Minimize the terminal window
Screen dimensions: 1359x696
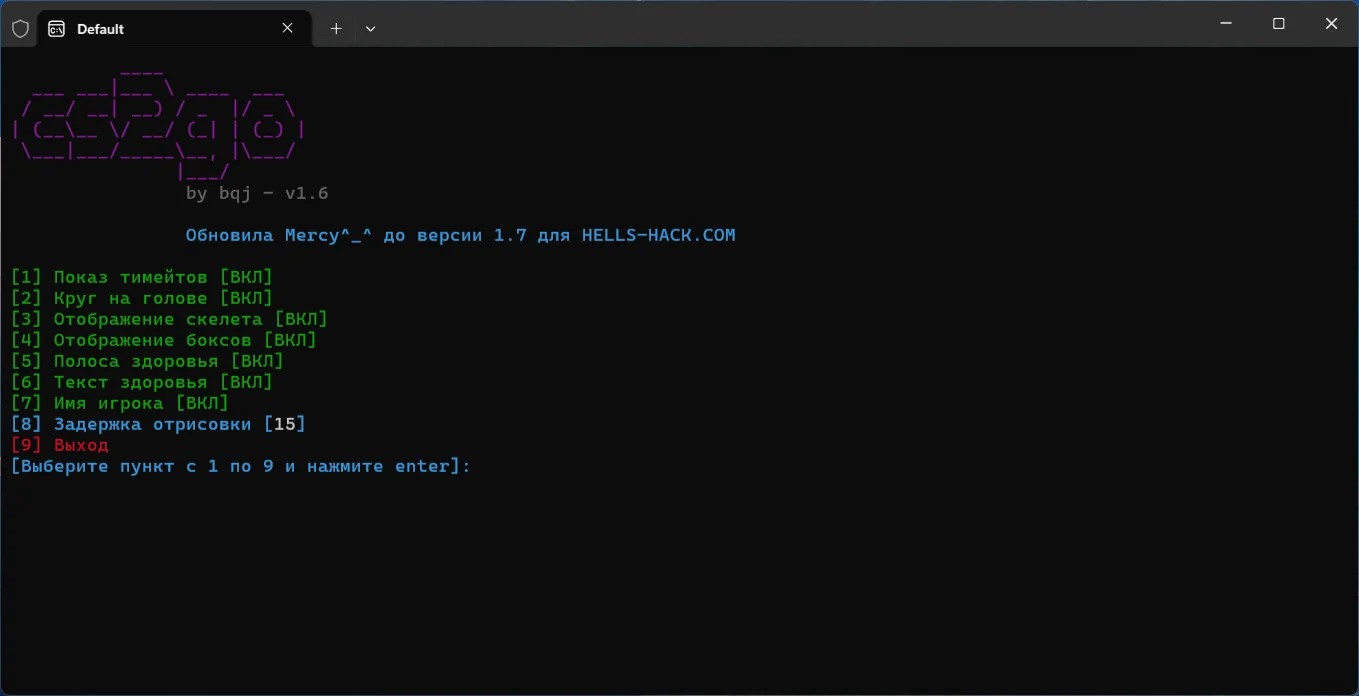pos(1226,24)
